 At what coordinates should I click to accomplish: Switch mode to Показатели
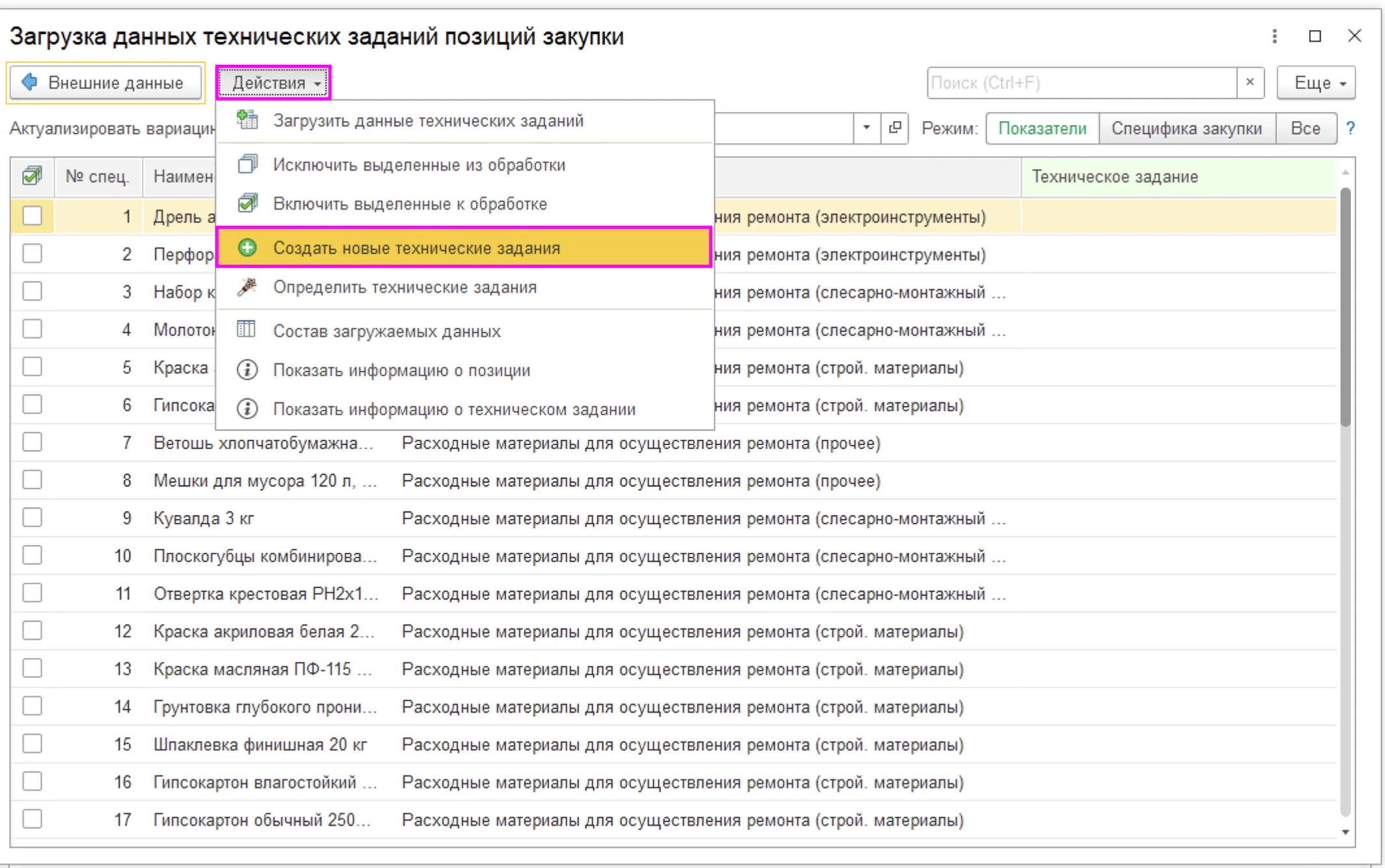[1042, 129]
